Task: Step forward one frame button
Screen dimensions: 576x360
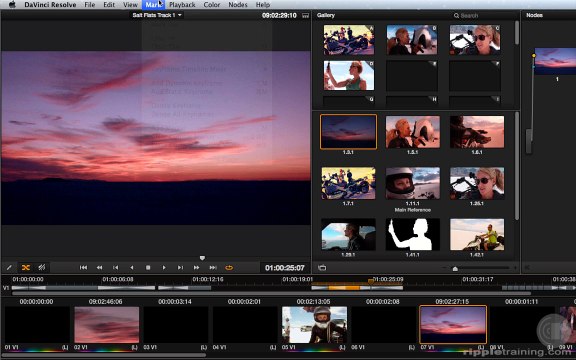Action: [x=180, y=267]
